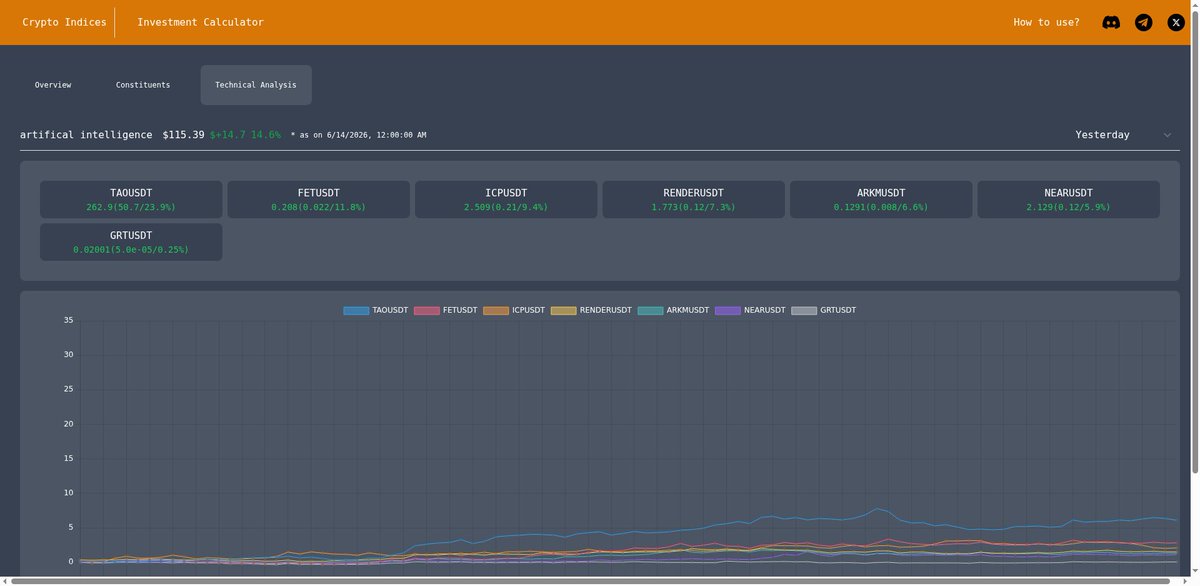Open the Yesterday time range dropdown
The height and width of the screenshot is (586, 1200).
coord(1123,135)
